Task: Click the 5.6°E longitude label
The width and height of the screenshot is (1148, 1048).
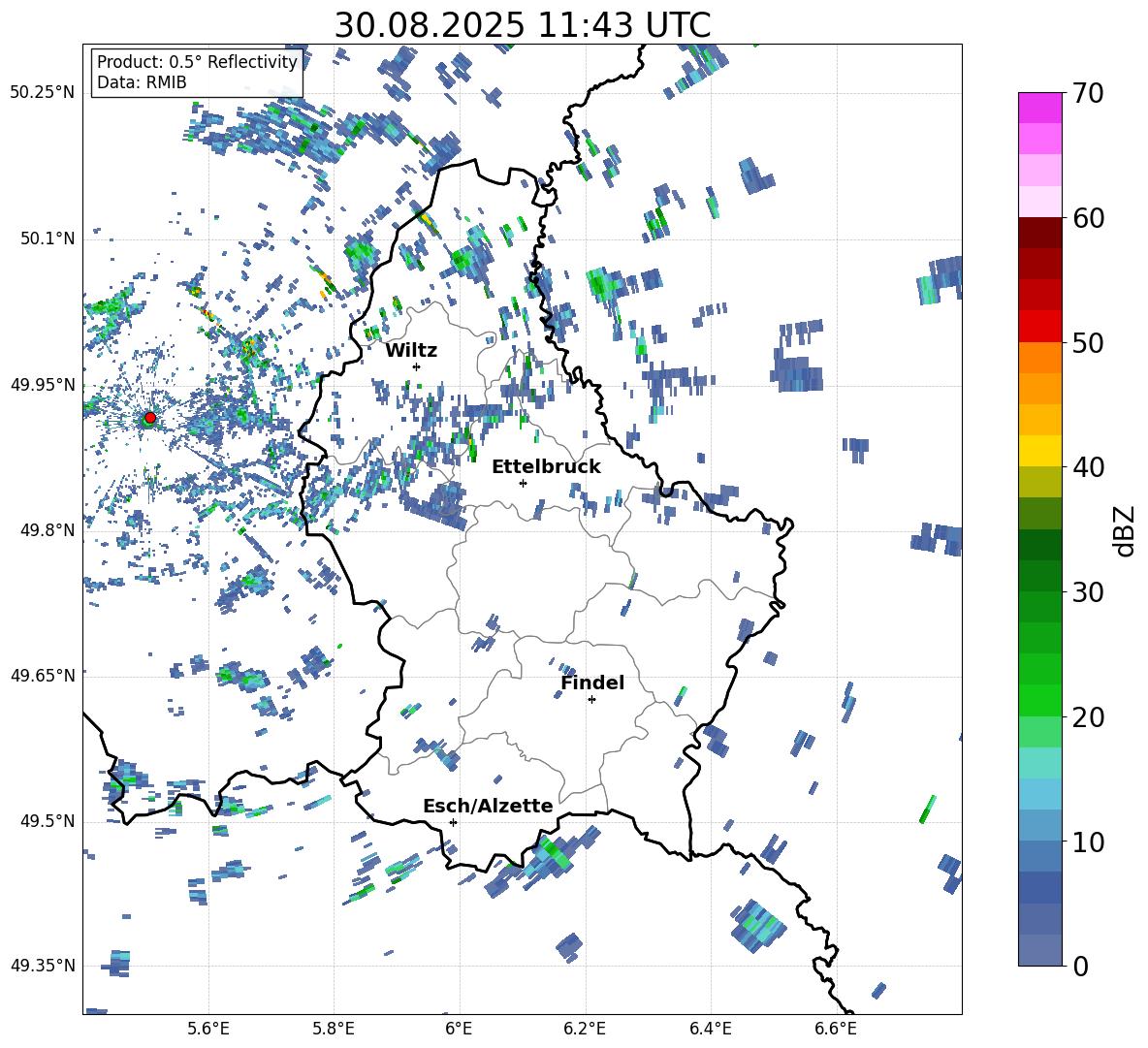Action: (x=208, y=1029)
